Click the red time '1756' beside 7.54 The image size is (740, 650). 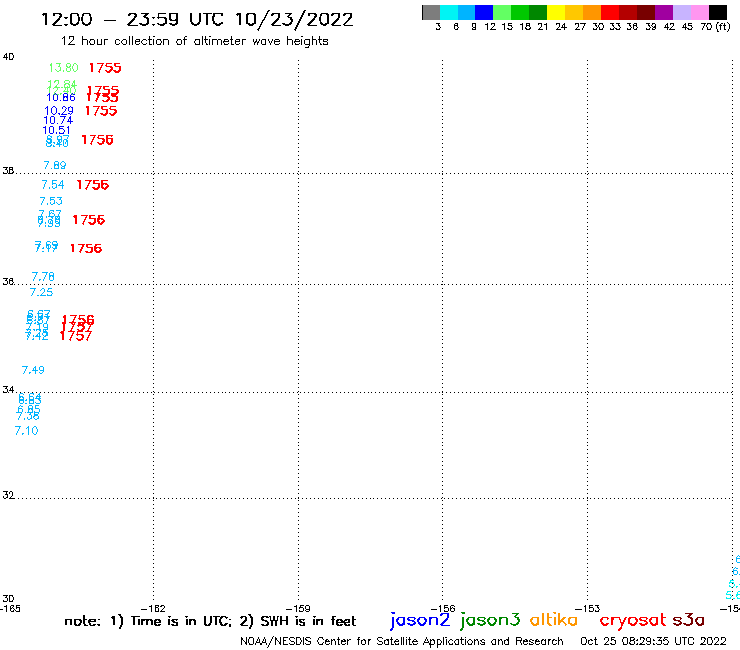tap(92, 185)
